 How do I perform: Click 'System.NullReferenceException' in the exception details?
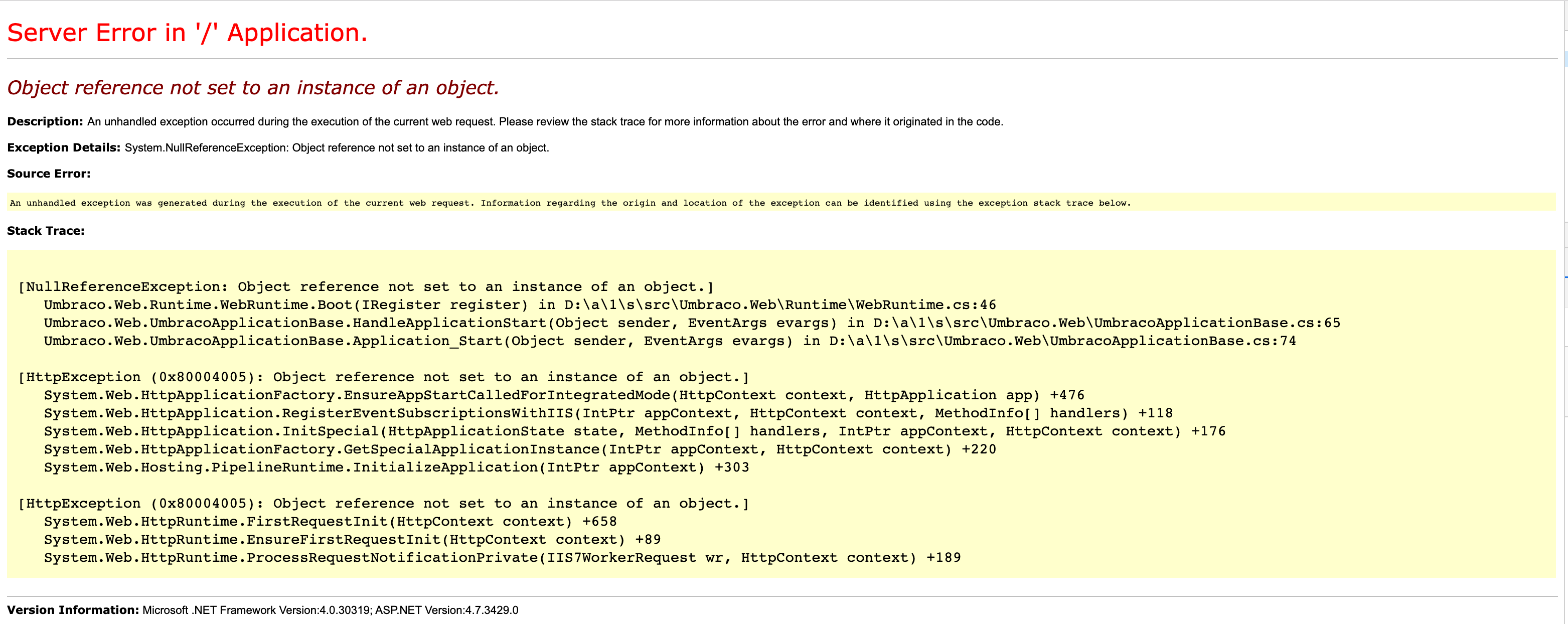coord(206,148)
